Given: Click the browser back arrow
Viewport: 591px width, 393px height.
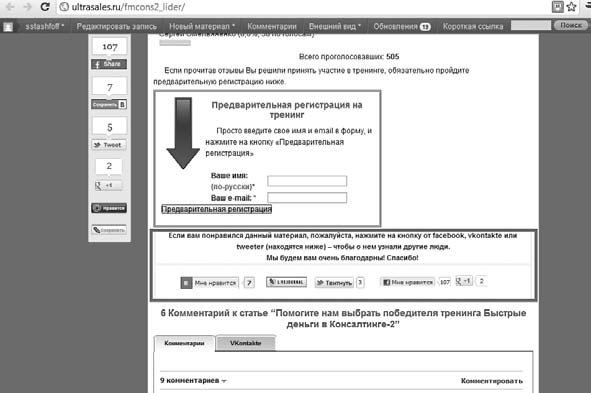Looking at the screenshot, I should 10,7.
